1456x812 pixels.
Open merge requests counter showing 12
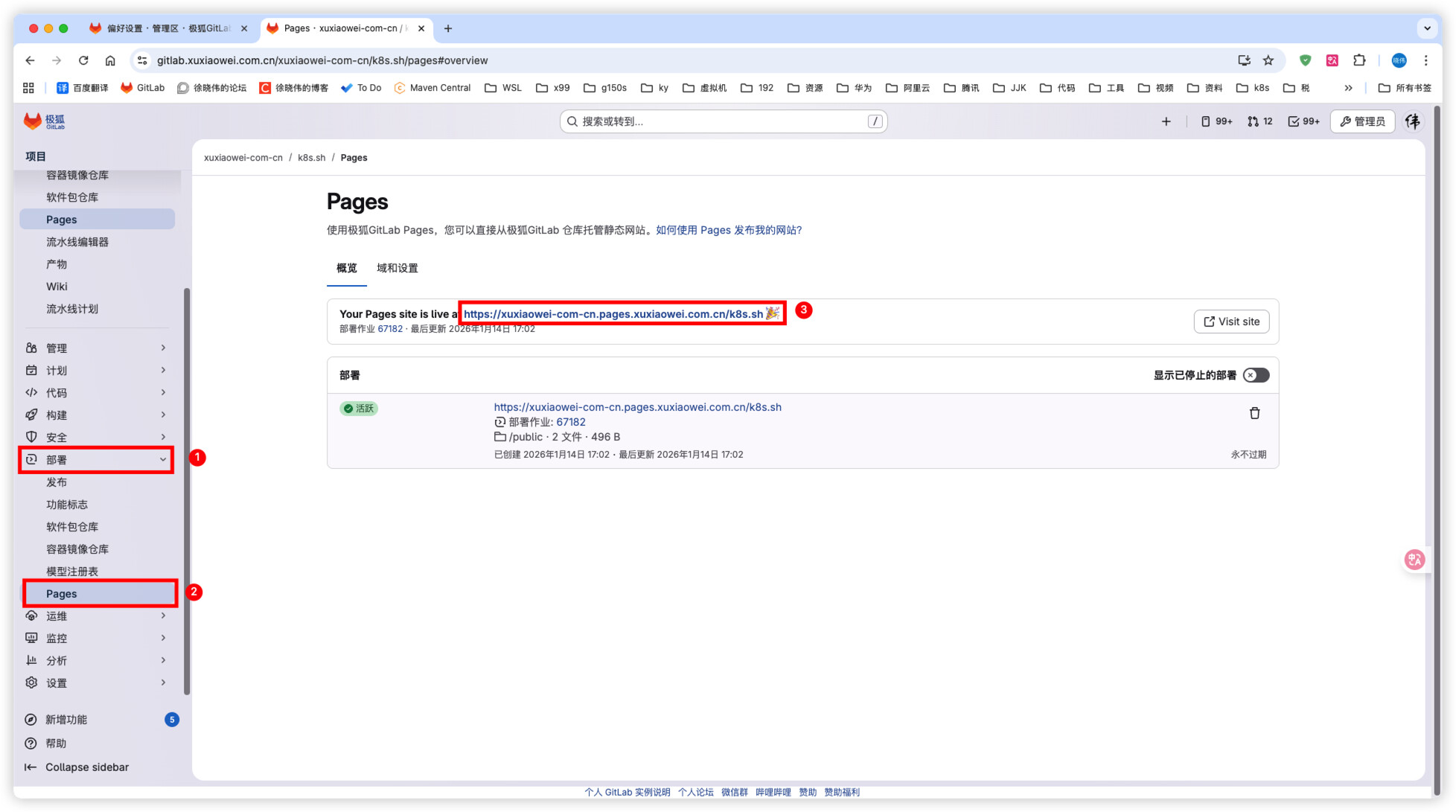coord(1260,121)
